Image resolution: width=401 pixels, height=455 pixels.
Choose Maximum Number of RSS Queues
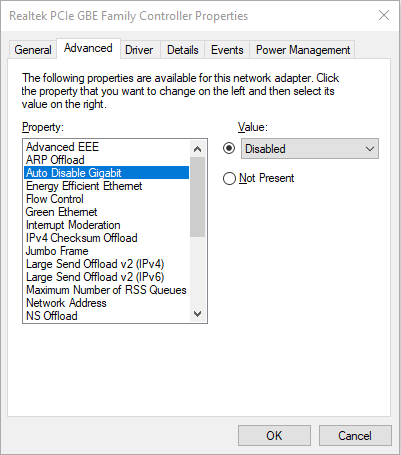tap(107, 290)
